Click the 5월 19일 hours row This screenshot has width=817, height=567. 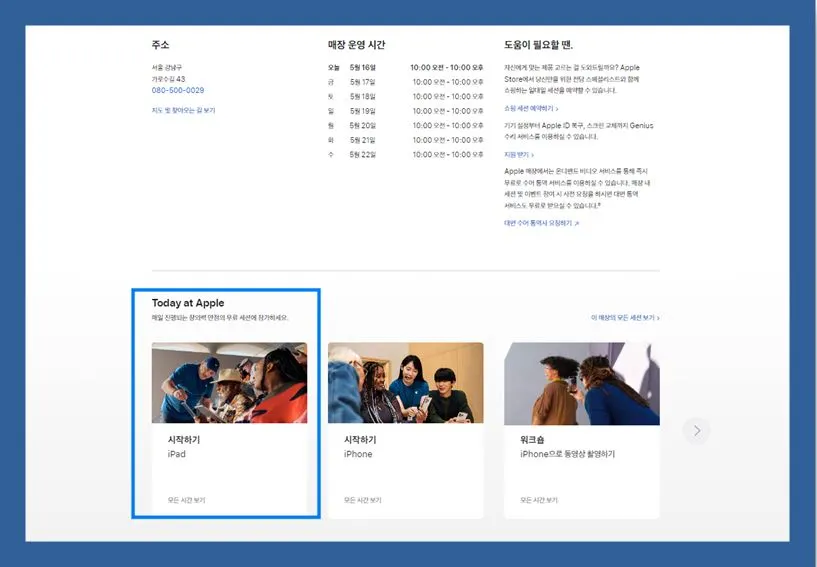(x=405, y=111)
